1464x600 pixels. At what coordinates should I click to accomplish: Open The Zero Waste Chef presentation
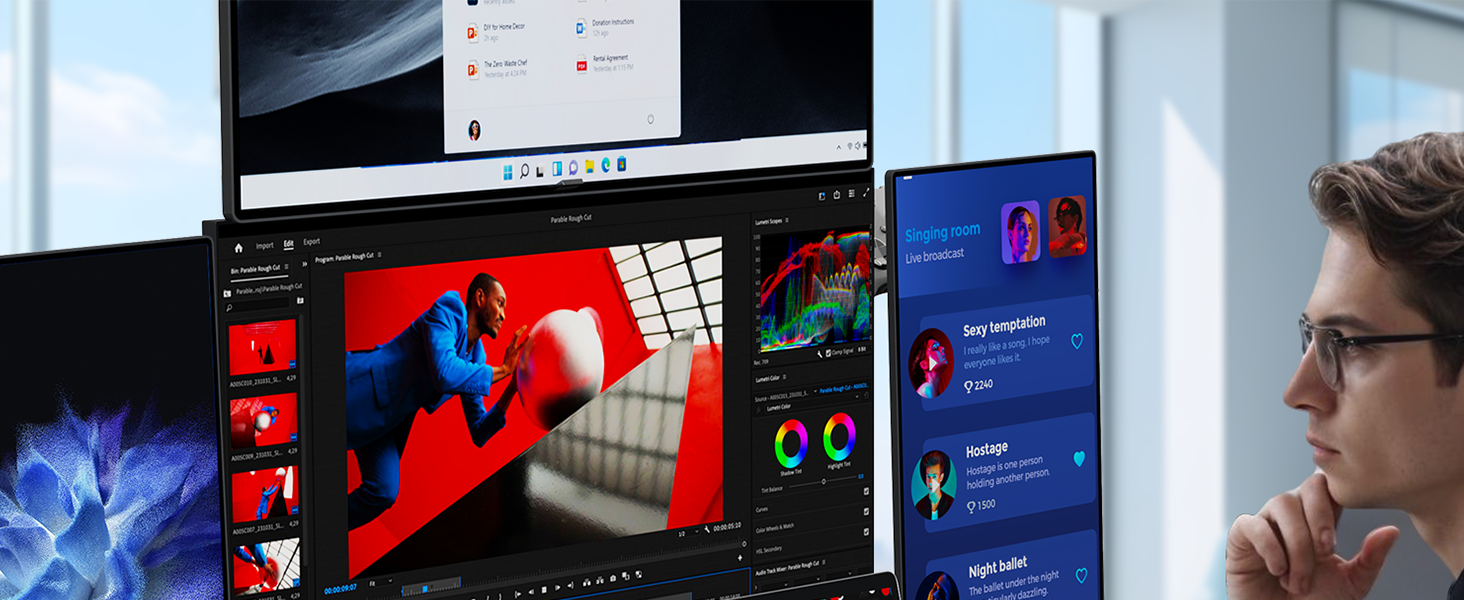(x=499, y=67)
